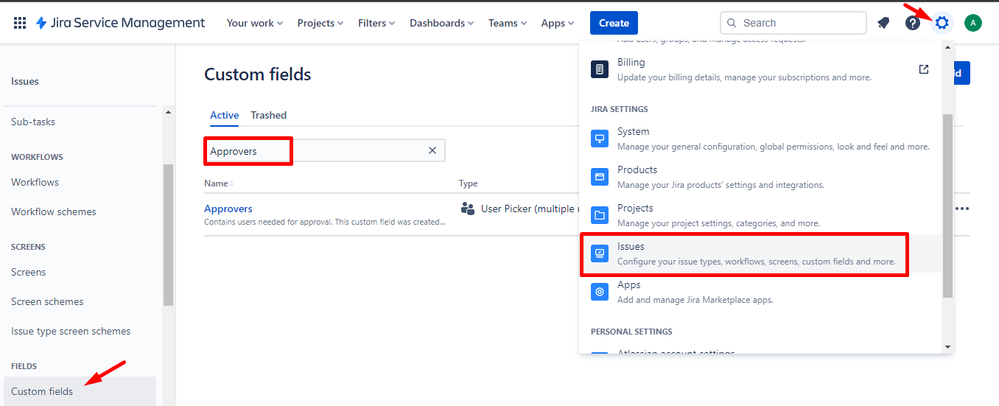This screenshot has height=406, width=999.
Task: Open Screen schemes in the sidebar
Action: point(47,301)
